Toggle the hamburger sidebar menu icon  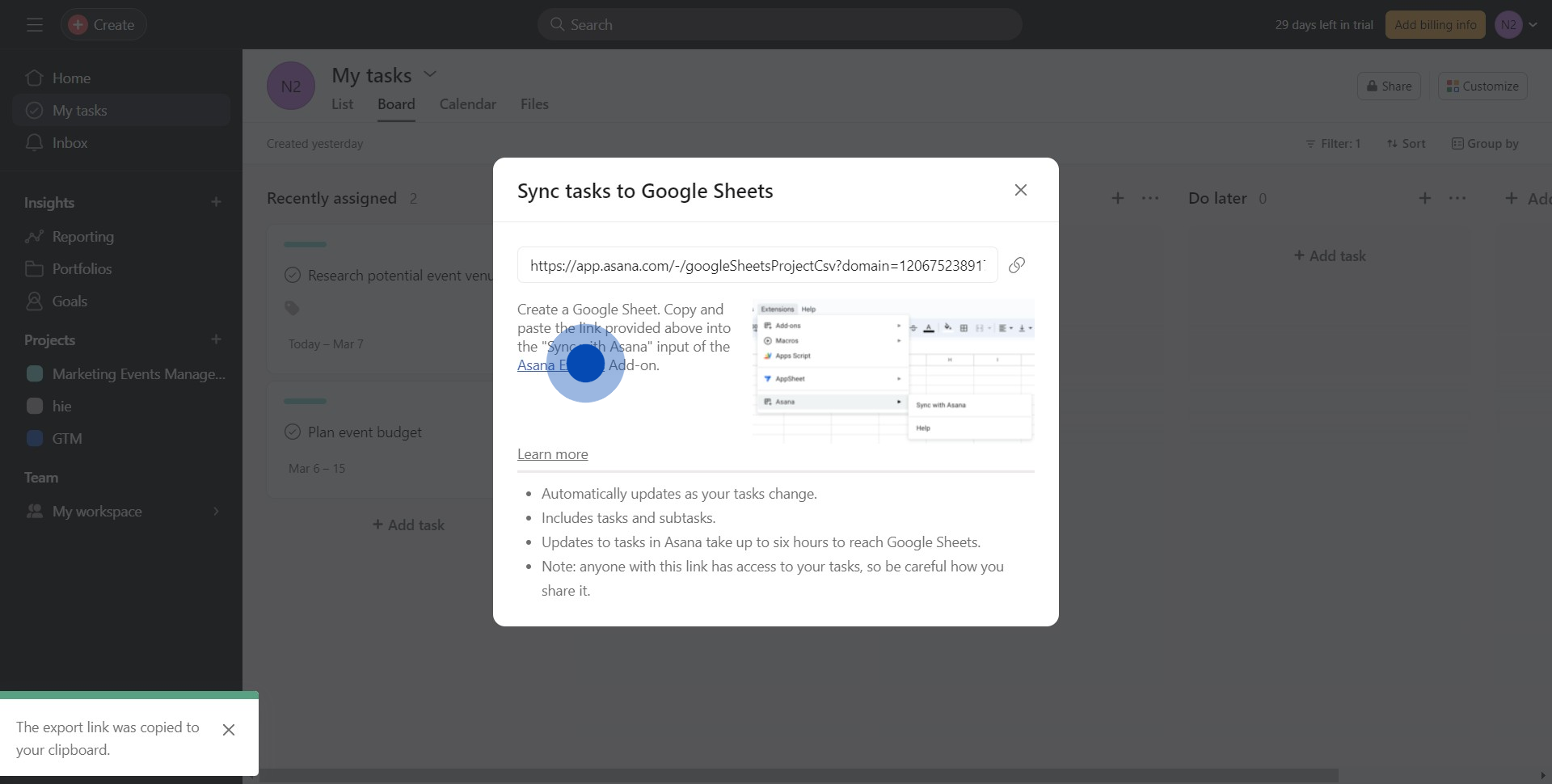tap(34, 25)
